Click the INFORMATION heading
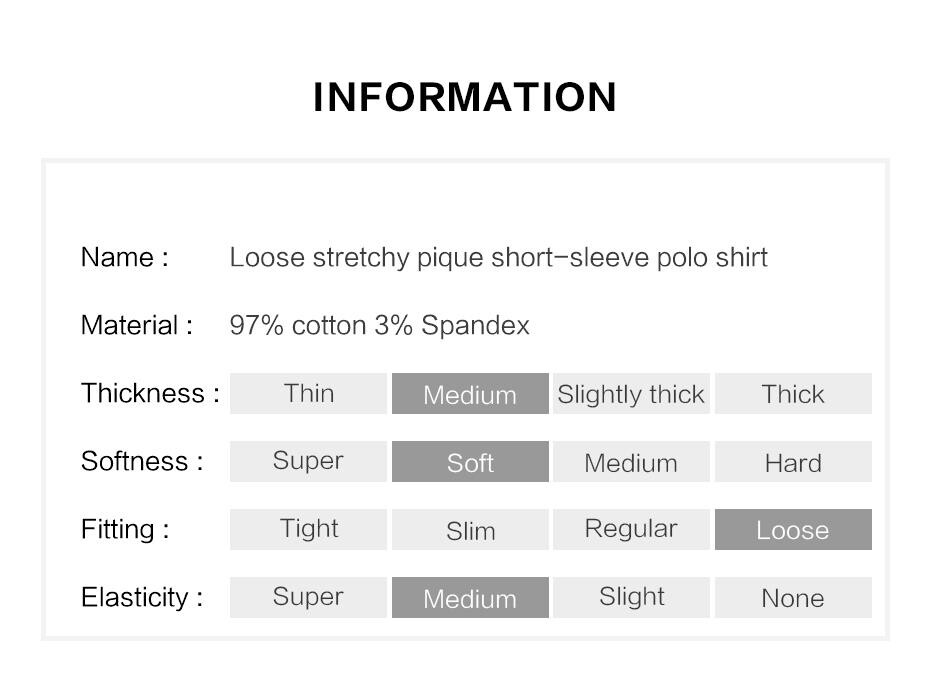Image resolution: width=930 pixels, height=678 pixels. (465, 97)
